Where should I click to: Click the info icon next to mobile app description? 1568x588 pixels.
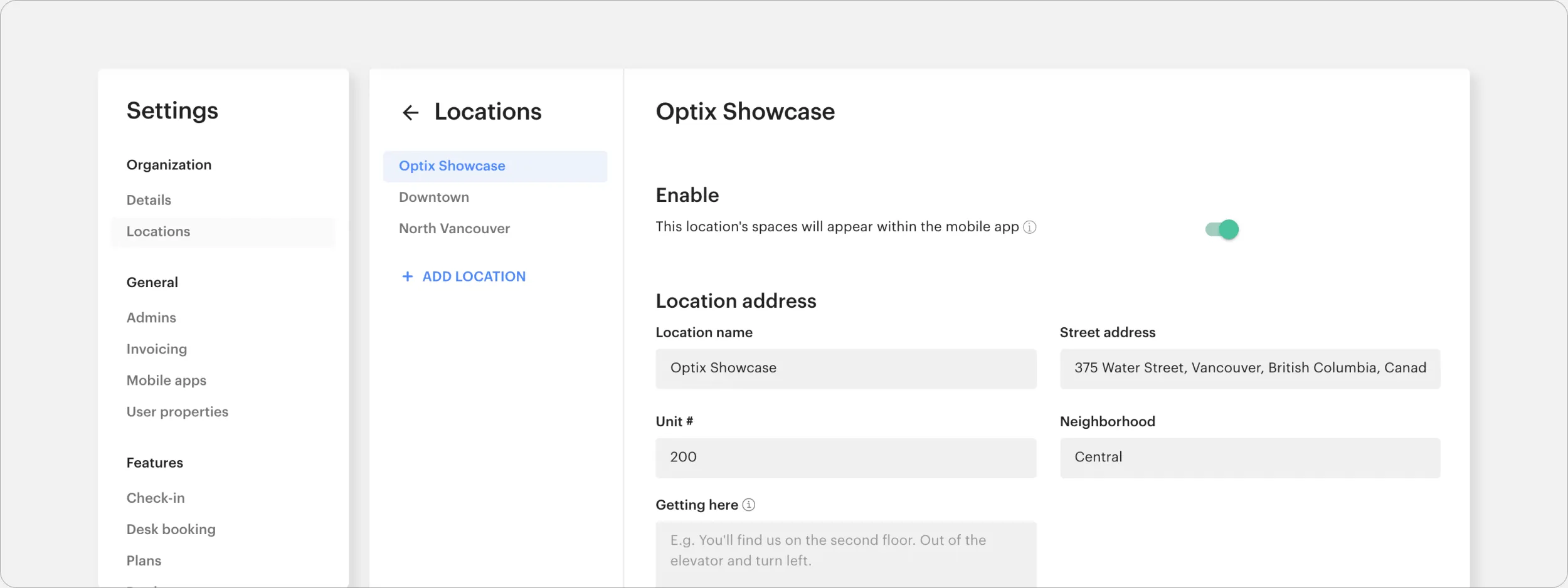point(1030,227)
